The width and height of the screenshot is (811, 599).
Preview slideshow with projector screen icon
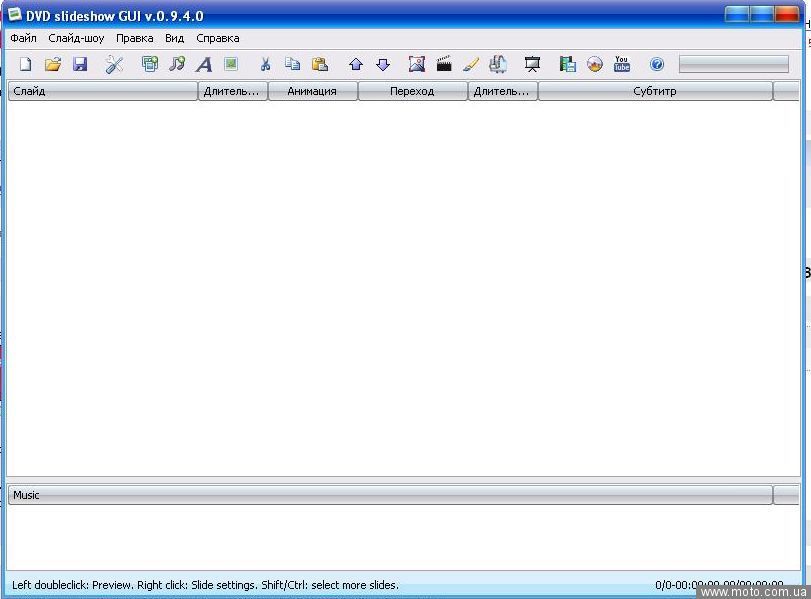pyautogui.click(x=532, y=64)
